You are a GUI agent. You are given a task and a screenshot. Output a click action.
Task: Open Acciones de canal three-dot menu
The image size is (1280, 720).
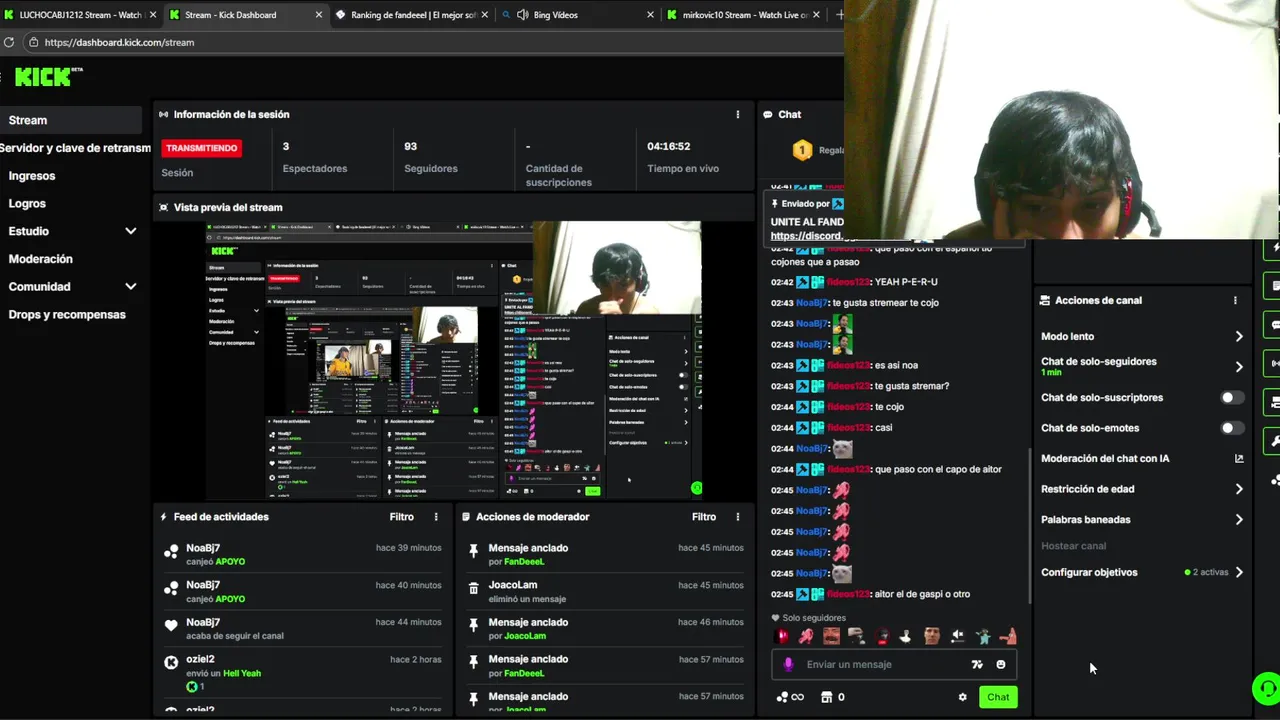[1235, 300]
